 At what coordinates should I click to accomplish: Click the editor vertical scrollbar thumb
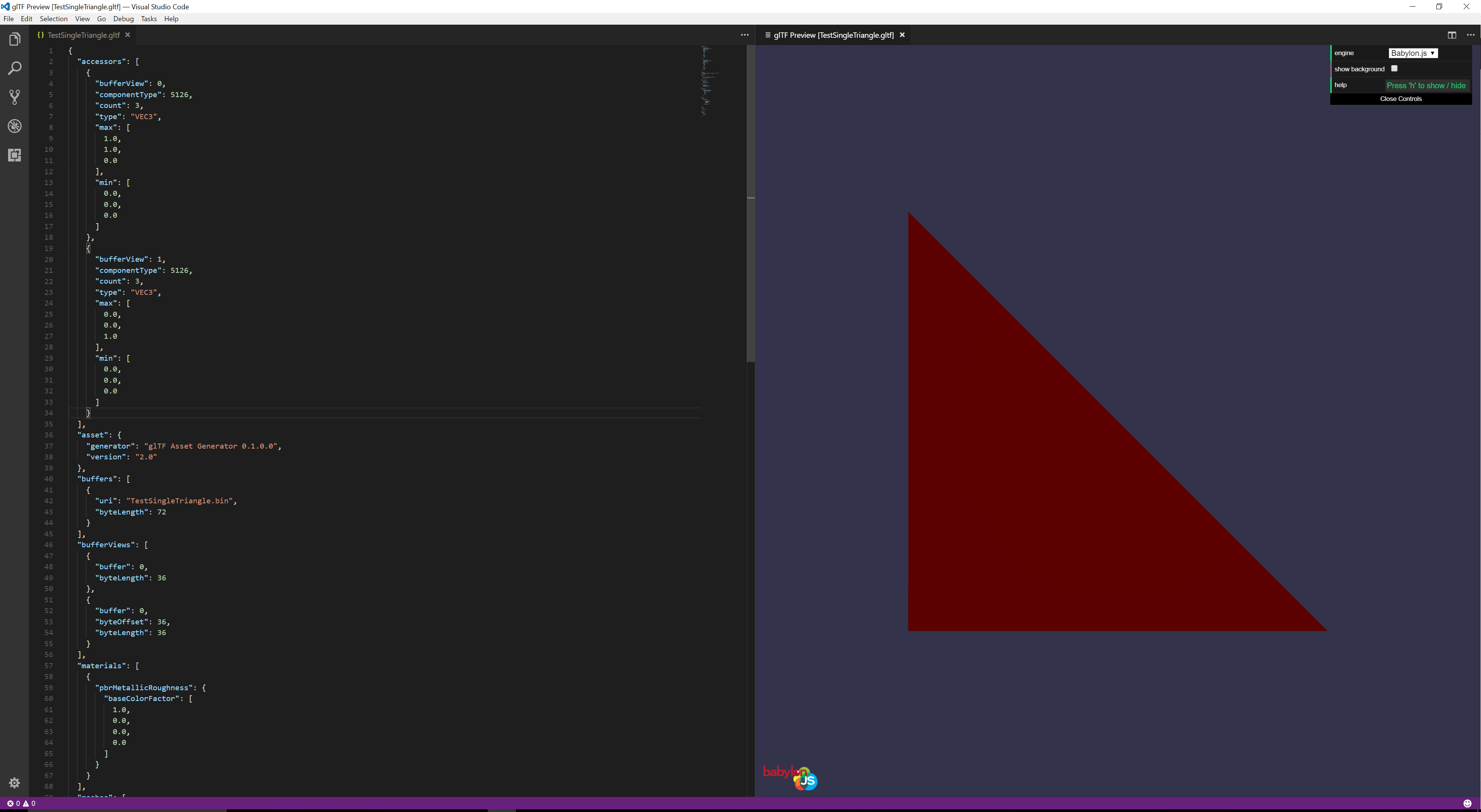click(x=750, y=203)
